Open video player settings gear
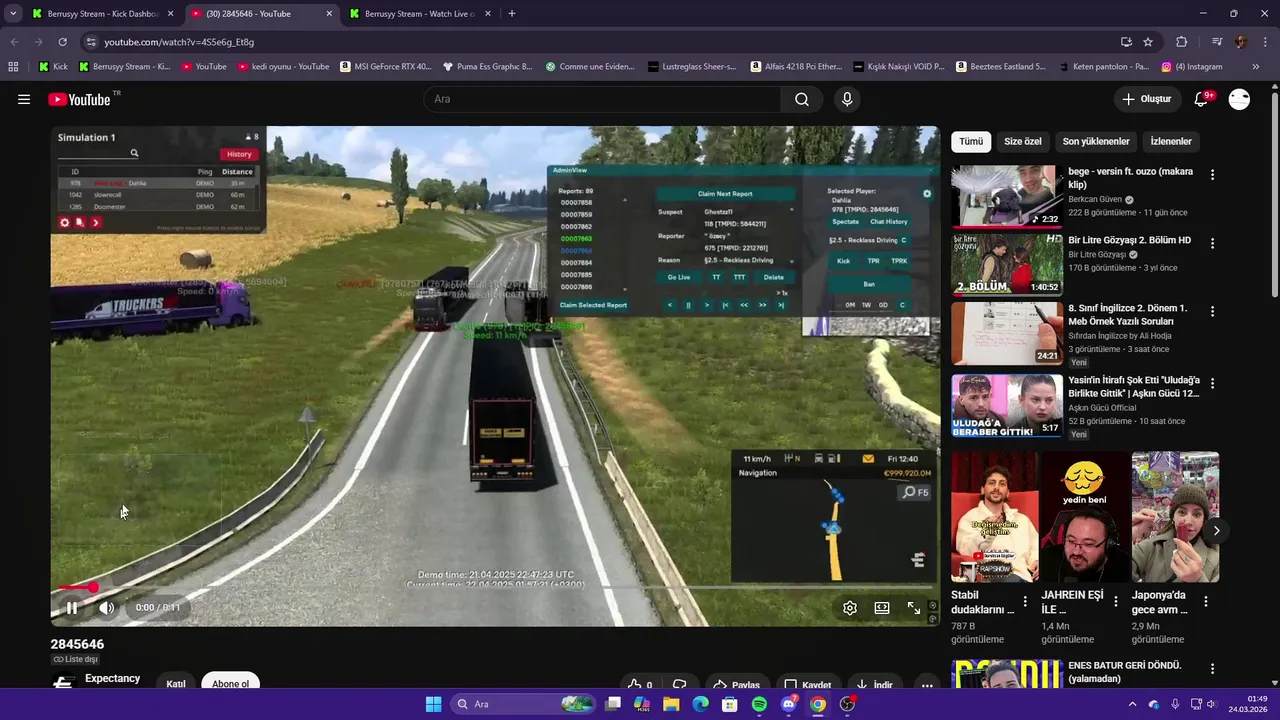The image size is (1280, 720). pos(849,607)
